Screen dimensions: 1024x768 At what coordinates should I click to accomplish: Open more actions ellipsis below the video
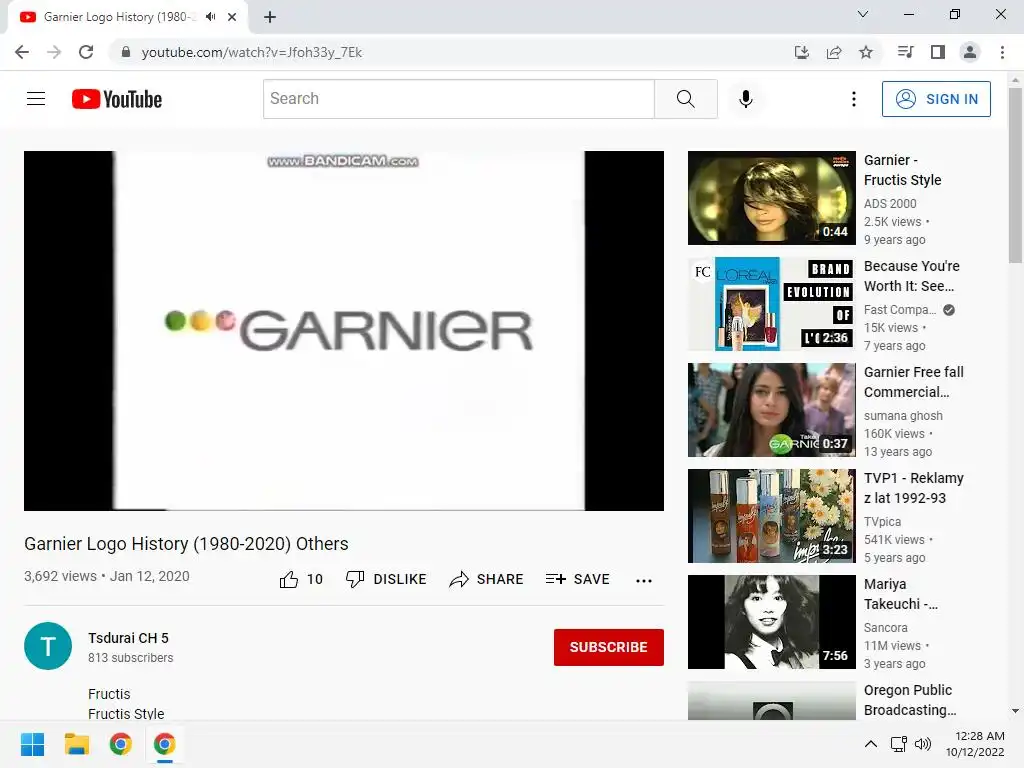pos(644,581)
